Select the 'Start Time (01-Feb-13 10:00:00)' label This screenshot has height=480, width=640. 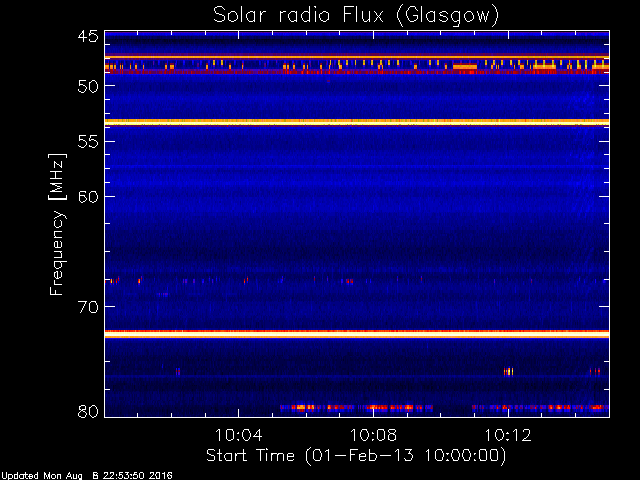(x=356, y=456)
